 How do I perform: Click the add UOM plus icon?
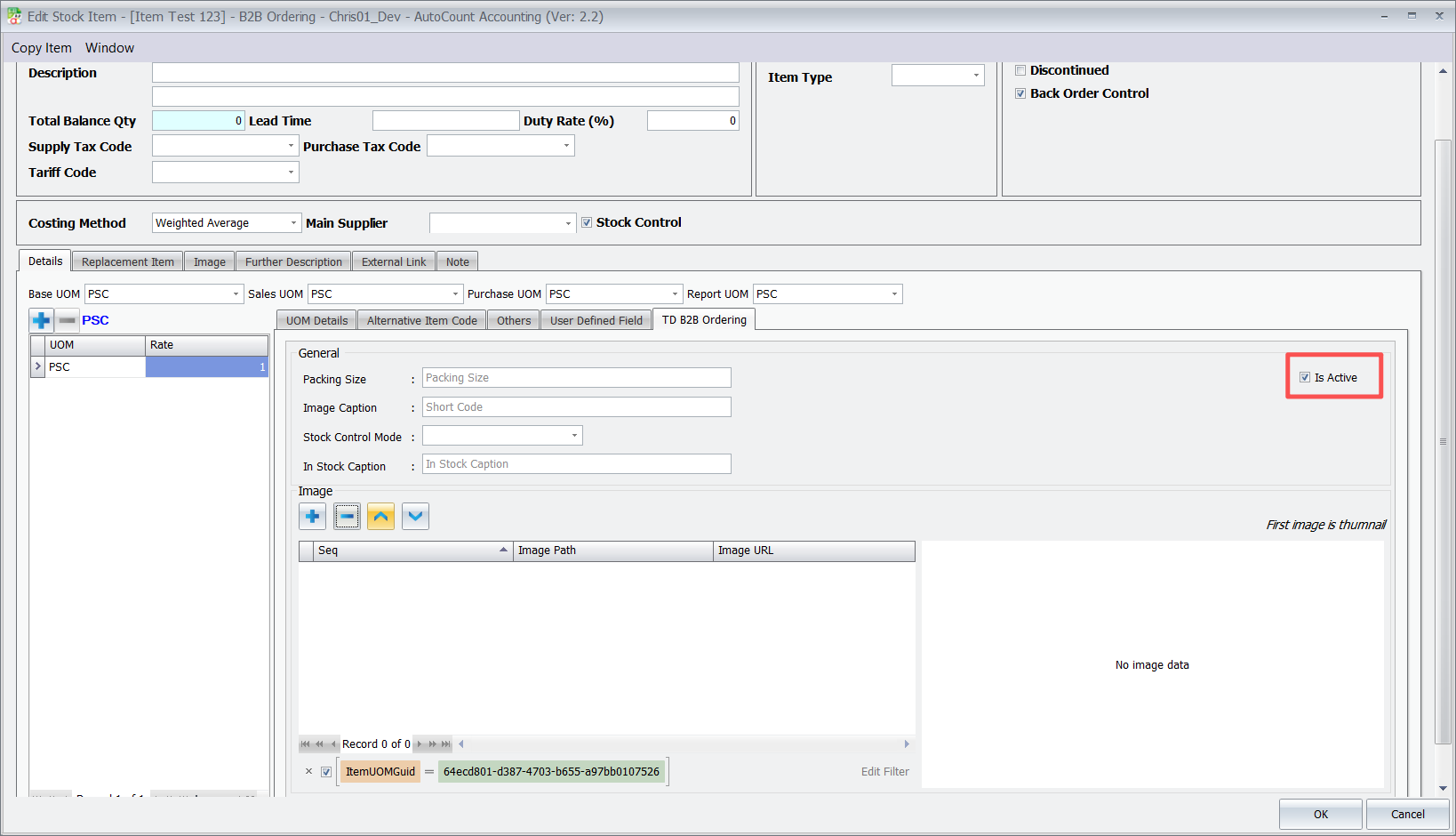point(42,320)
